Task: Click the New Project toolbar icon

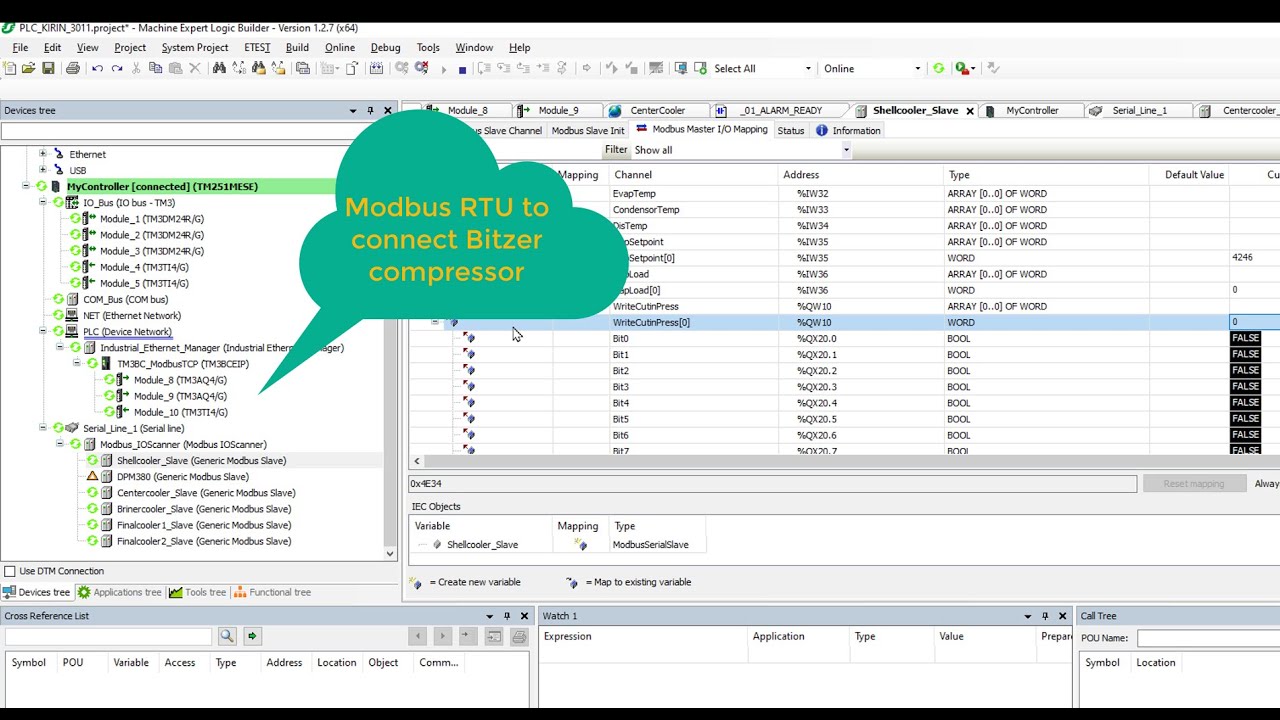Action: pyautogui.click(x=10, y=68)
